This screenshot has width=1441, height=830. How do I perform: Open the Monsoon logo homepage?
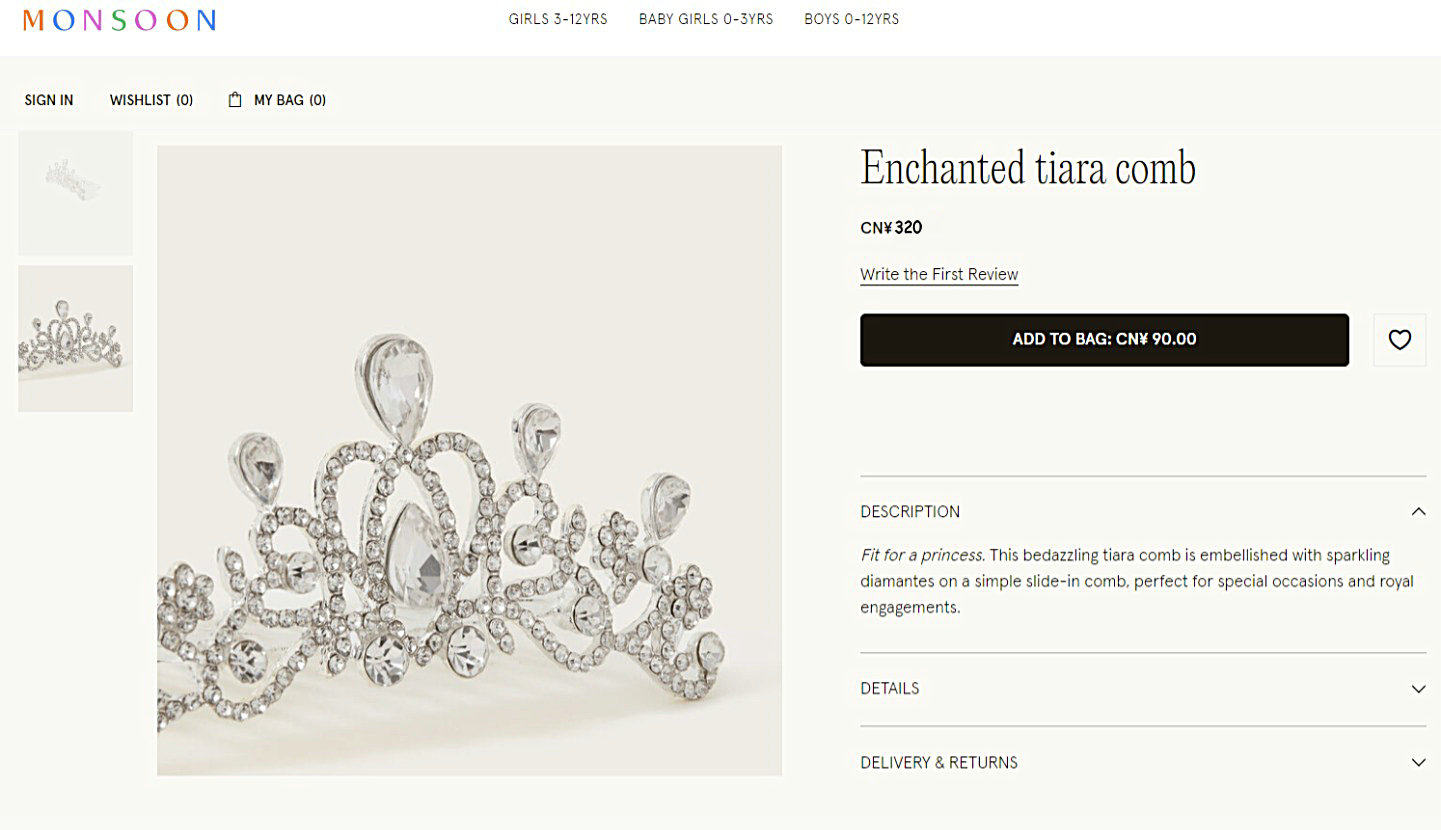(119, 20)
